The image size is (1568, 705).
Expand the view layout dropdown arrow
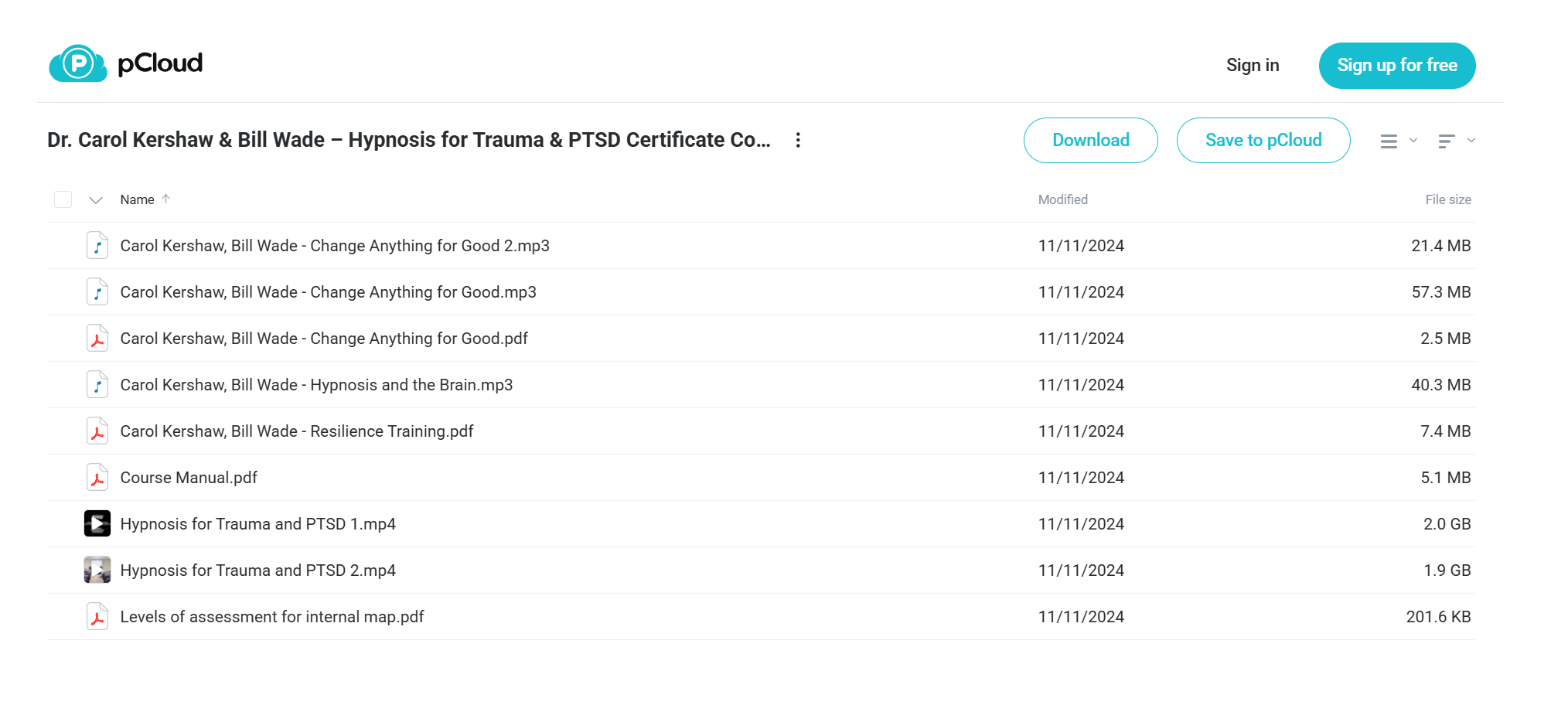pyautogui.click(x=1413, y=141)
